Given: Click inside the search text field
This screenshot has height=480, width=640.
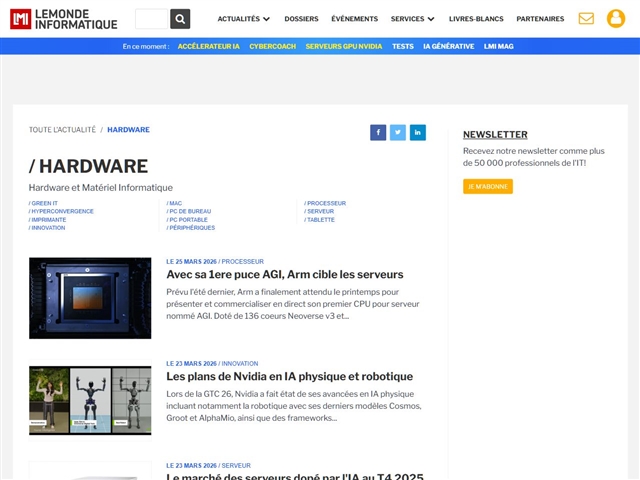Looking at the screenshot, I should (x=151, y=19).
